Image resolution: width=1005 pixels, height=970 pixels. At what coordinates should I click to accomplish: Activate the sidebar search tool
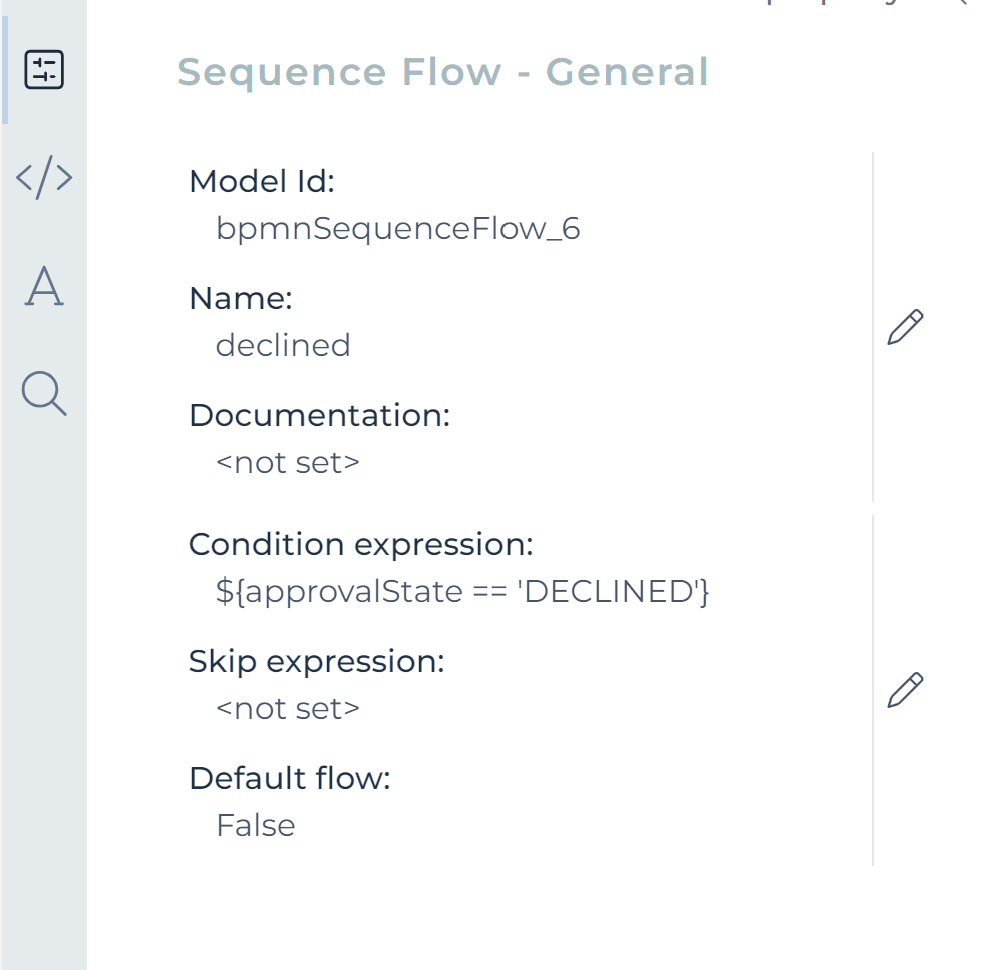click(x=43, y=395)
